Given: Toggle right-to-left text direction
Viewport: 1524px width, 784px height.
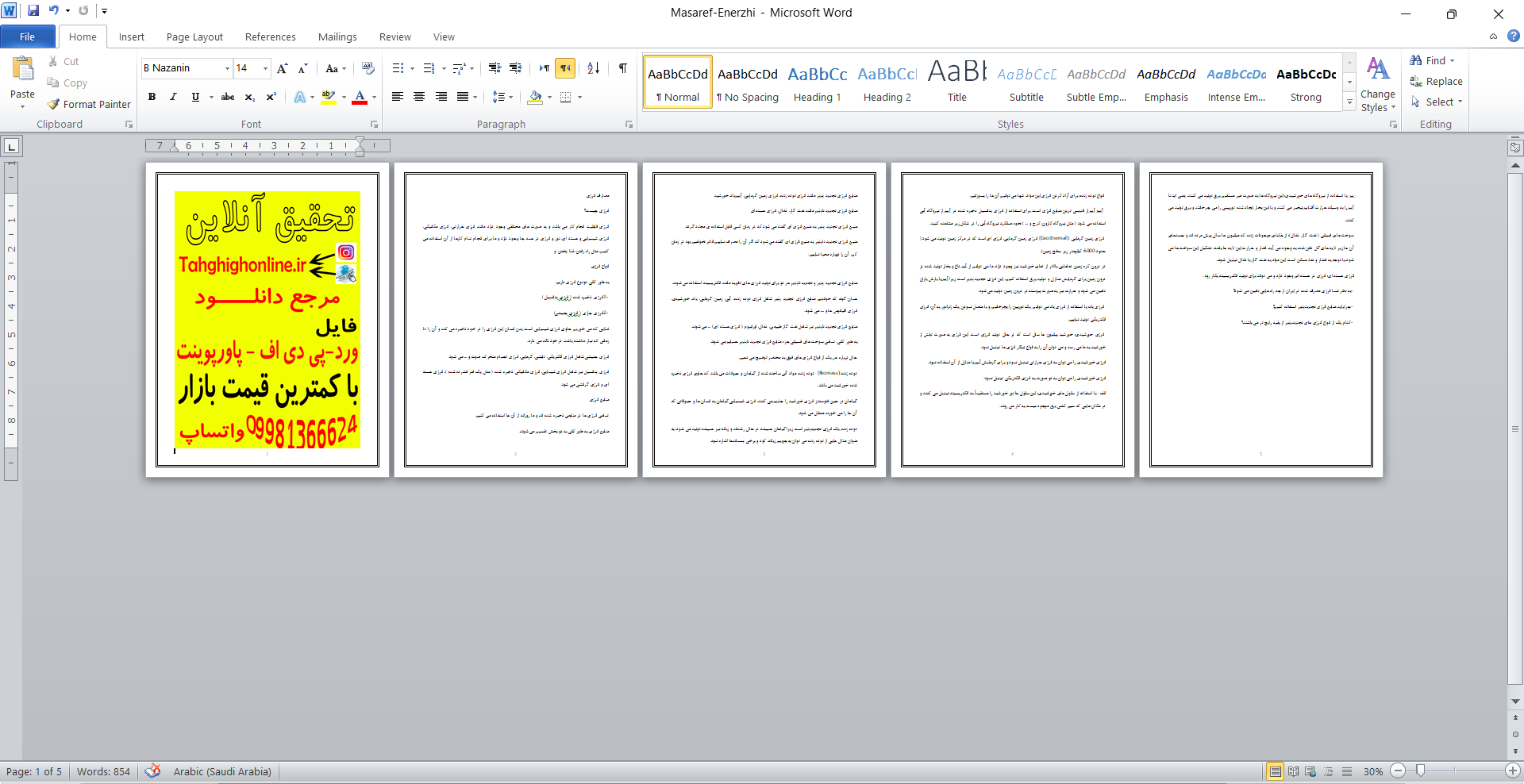Looking at the screenshot, I should [x=565, y=68].
